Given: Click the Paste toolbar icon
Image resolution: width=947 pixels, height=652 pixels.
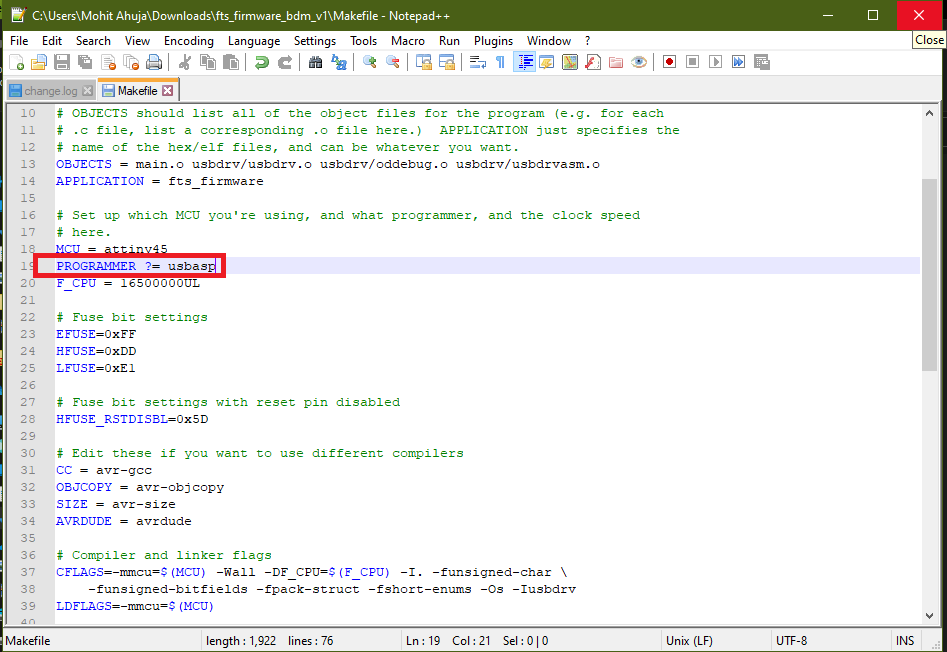Looking at the screenshot, I should [x=231, y=62].
